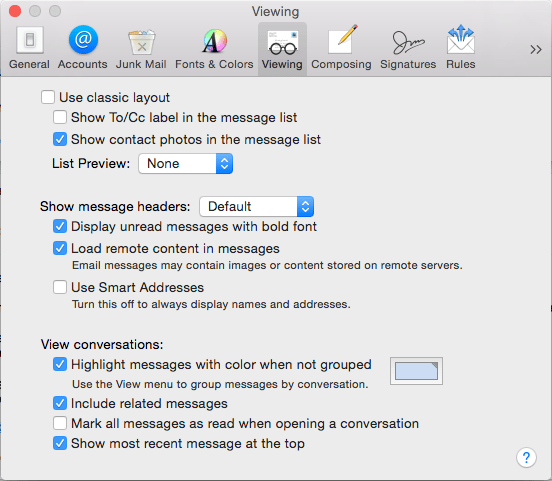Enable Use Smart Addresses checkbox
This screenshot has height=481, width=552.
(x=60, y=287)
